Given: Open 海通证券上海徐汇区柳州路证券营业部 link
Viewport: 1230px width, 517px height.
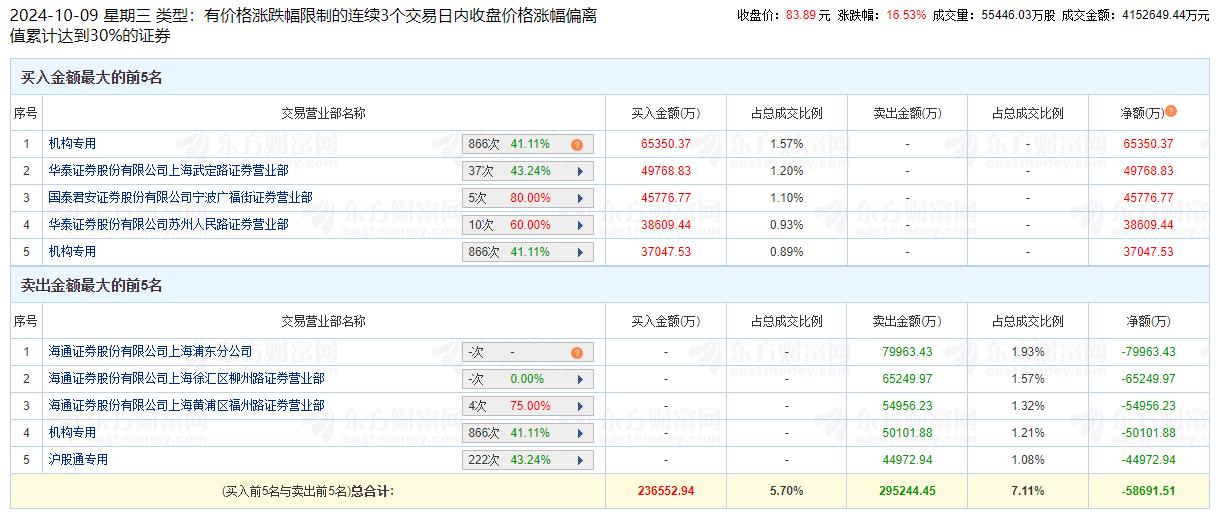Looking at the screenshot, I should pyautogui.click(x=186, y=379).
